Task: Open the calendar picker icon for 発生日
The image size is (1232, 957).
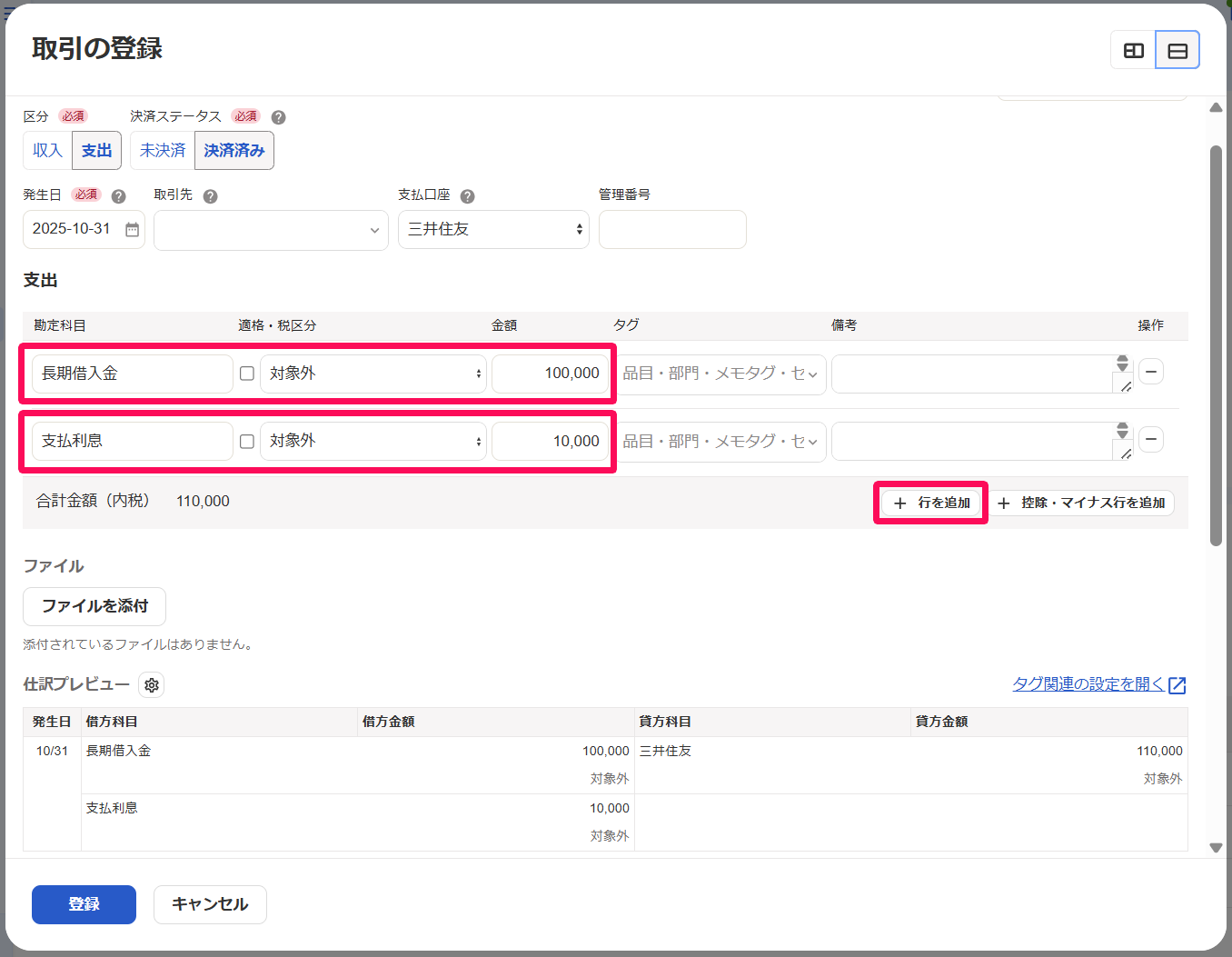Action: 133,230
